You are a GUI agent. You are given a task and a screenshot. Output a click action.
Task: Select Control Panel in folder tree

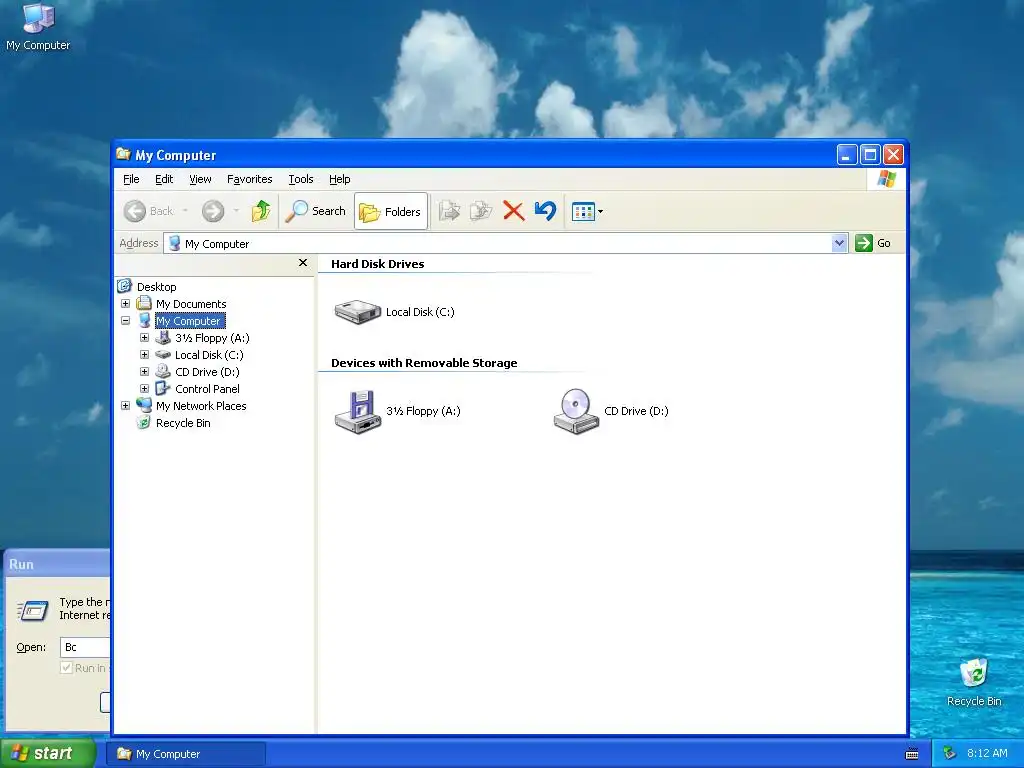click(x=207, y=389)
